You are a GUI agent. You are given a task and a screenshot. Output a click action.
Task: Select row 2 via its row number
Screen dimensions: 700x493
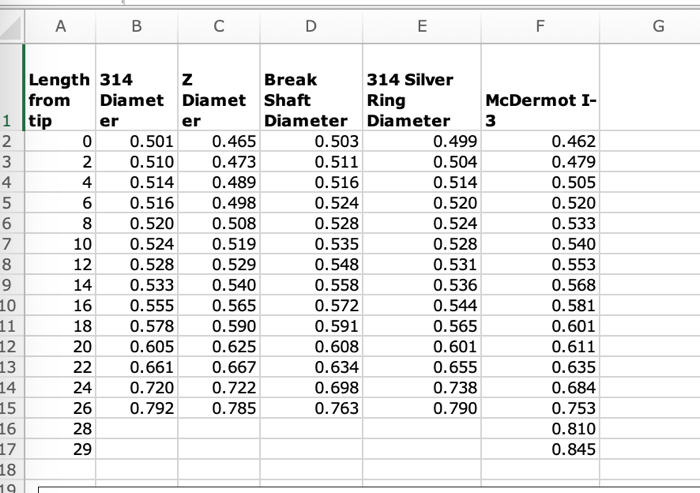(11, 142)
